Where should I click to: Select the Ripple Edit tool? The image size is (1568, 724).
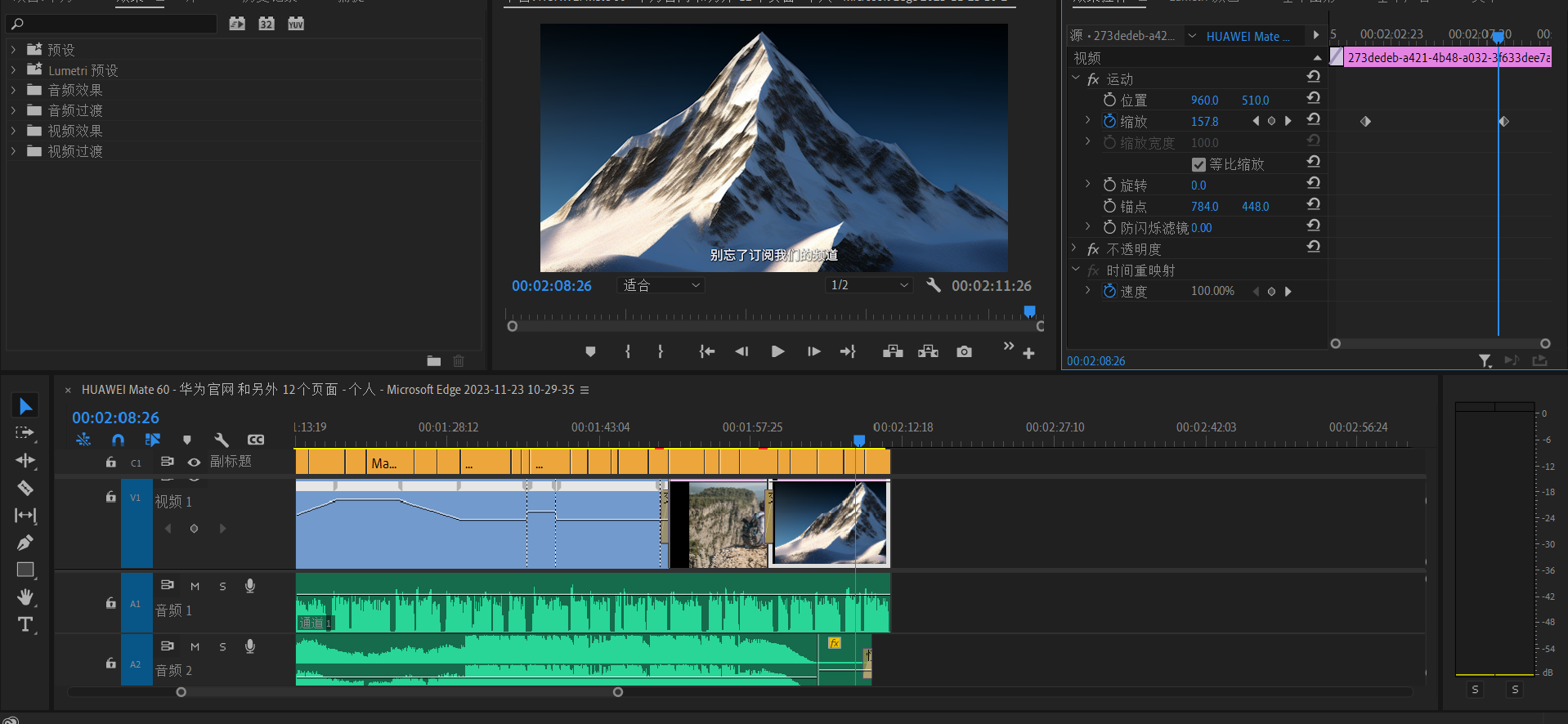pyautogui.click(x=25, y=460)
